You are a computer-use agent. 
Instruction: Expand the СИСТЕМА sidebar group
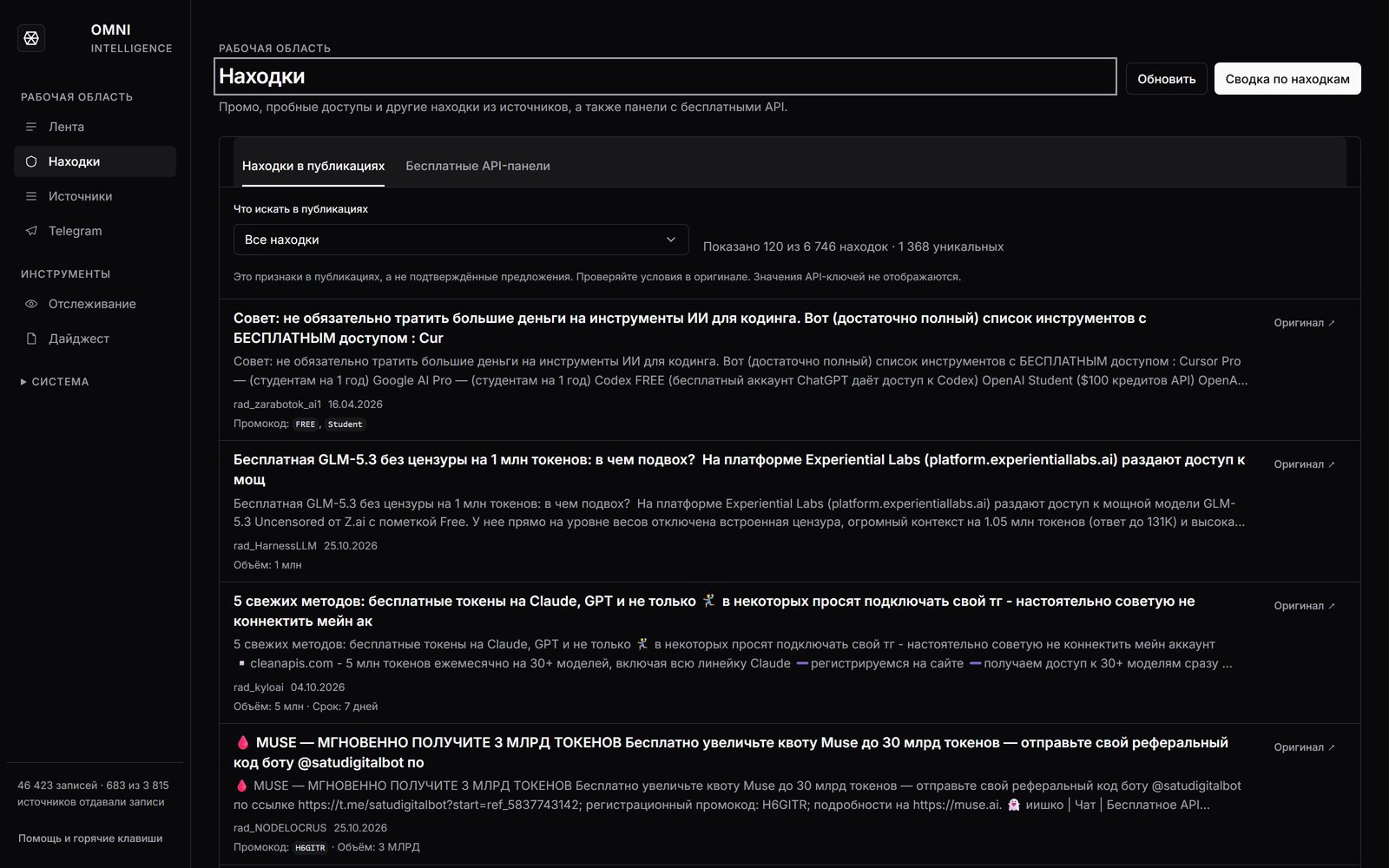[x=55, y=382]
